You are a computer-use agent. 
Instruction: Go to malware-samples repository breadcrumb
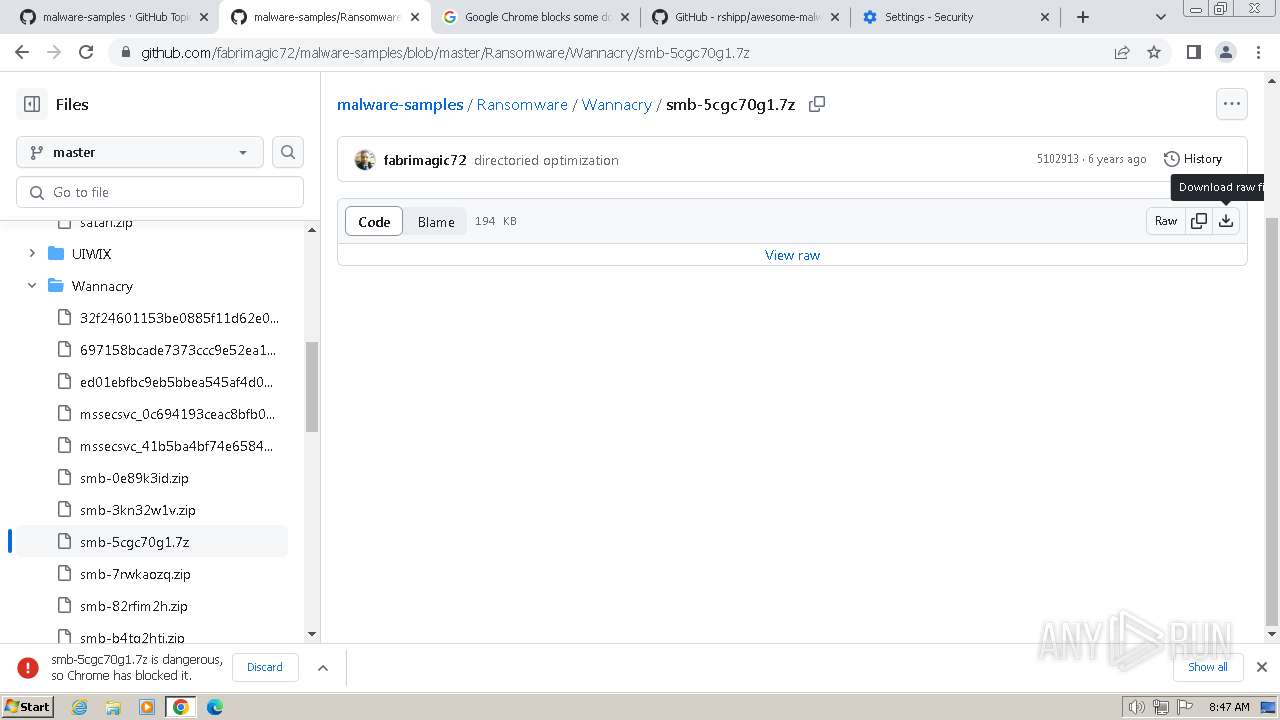pos(400,104)
